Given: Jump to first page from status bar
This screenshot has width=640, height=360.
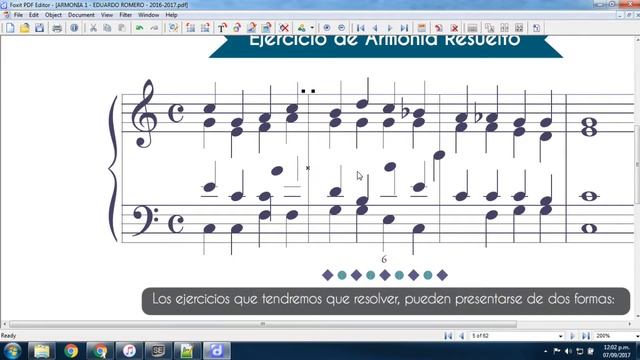Looking at the screenshot, I should [x=448, y=336].
